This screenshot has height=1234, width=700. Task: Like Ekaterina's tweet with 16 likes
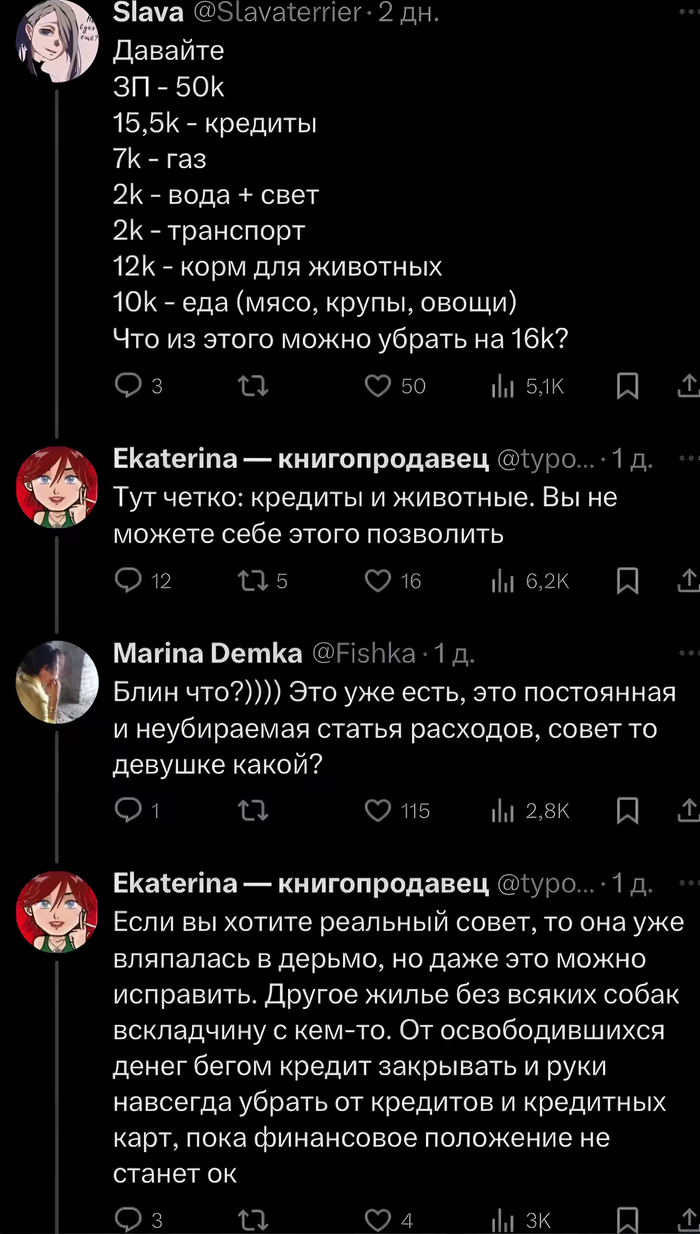tap(378, 581)
